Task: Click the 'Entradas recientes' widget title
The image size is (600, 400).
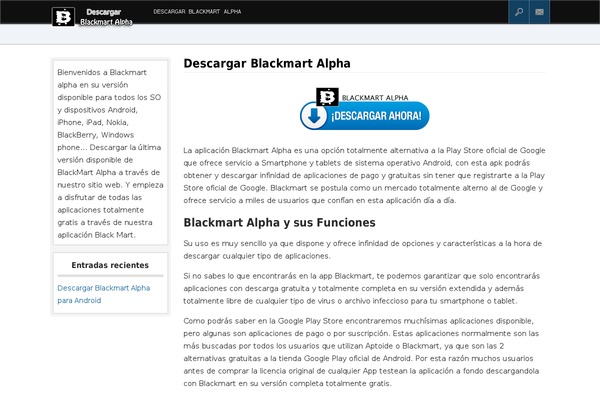Action: tap(110, 265)
